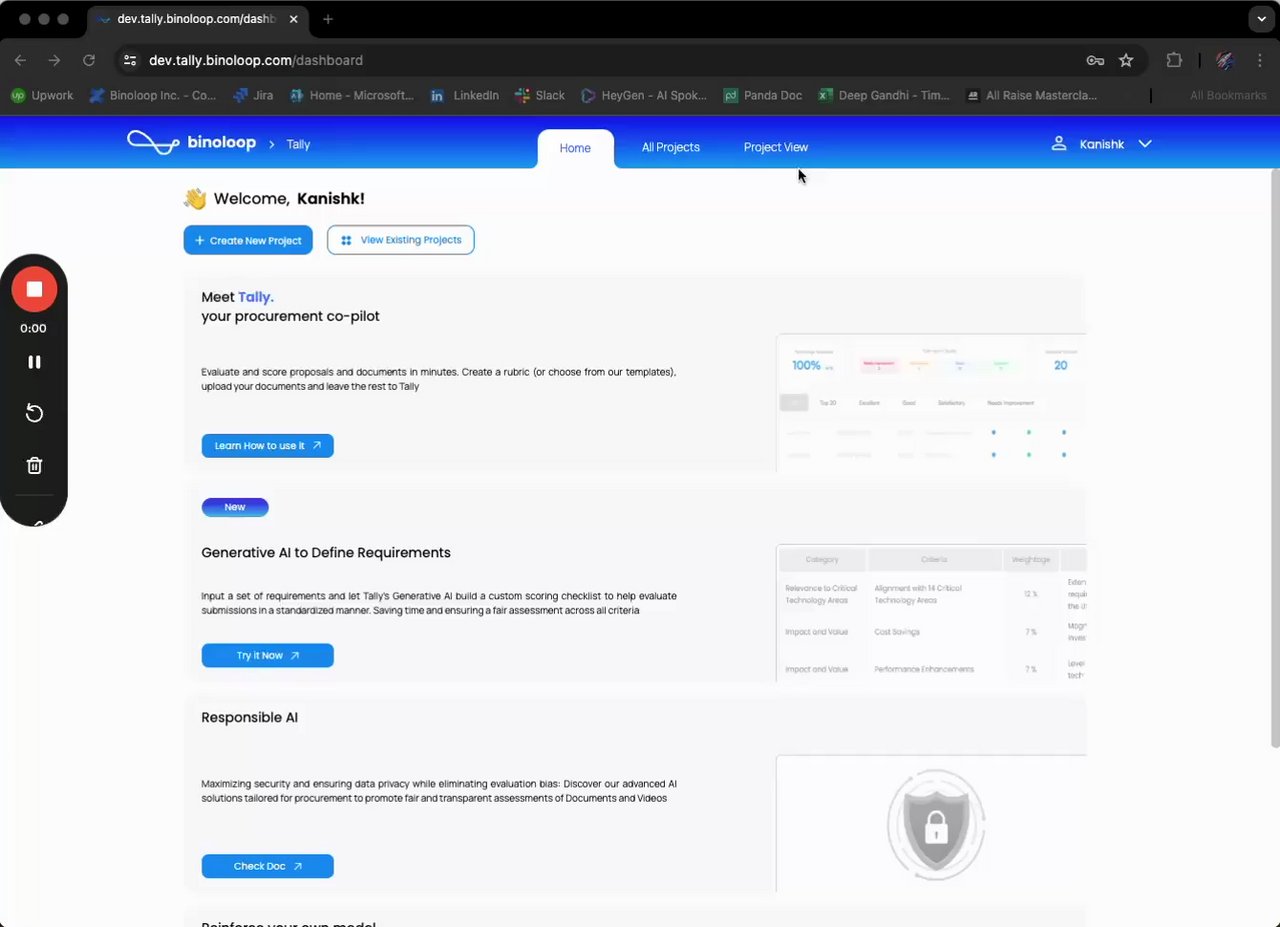Viewport: 1280px width, 927px height.
Task: Go back with the browser back arrow
Action: point(20,60)
